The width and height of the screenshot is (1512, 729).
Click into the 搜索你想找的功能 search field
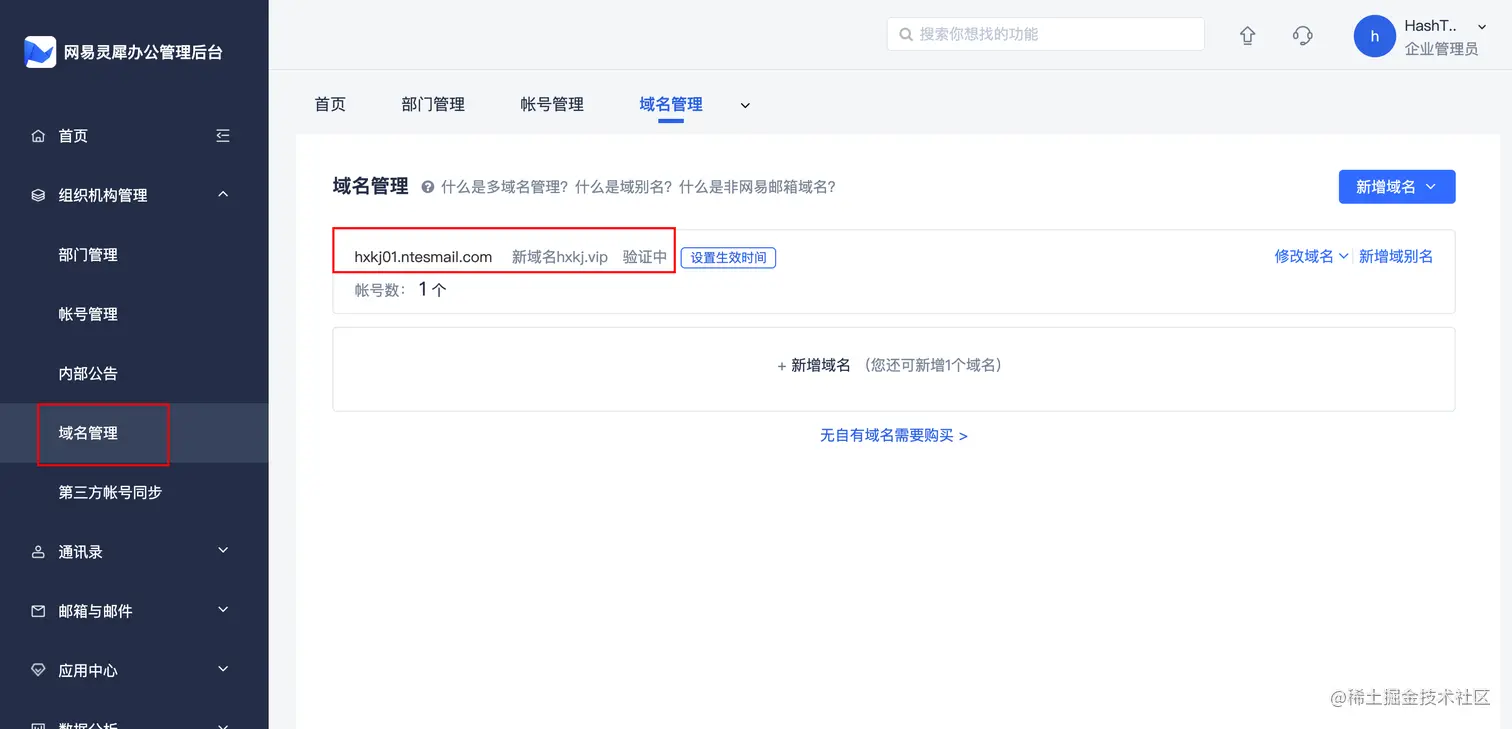click(1045, 34)
